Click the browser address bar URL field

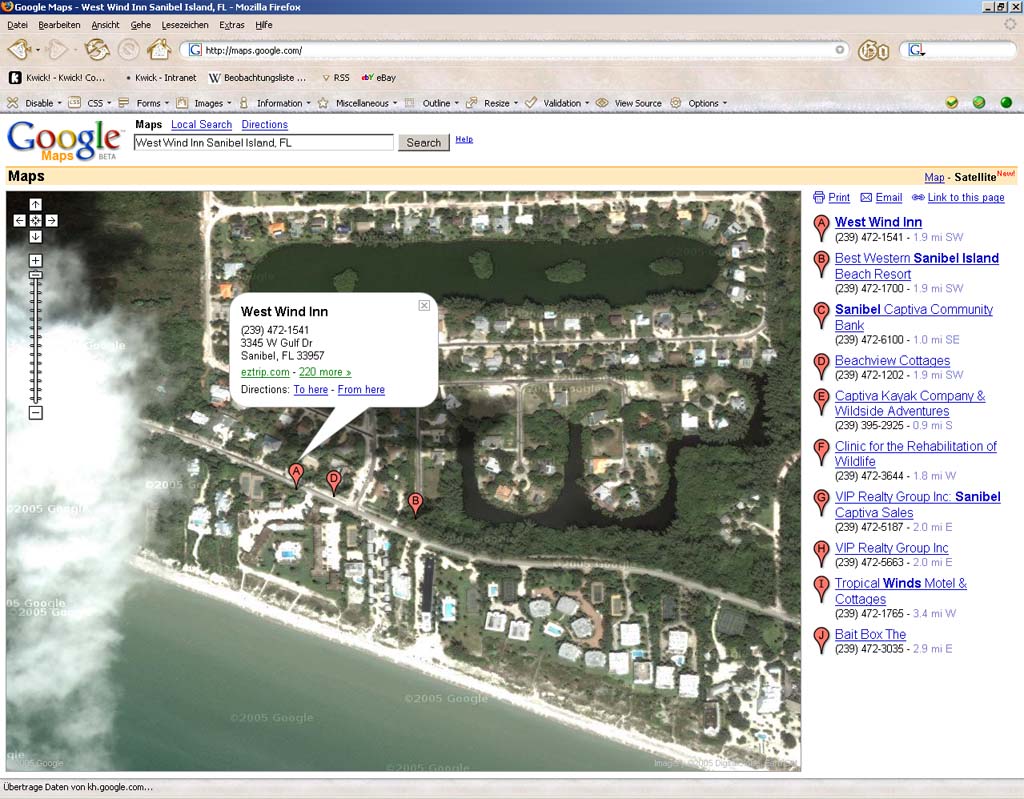pyautogui.click(x=513, y=50)
